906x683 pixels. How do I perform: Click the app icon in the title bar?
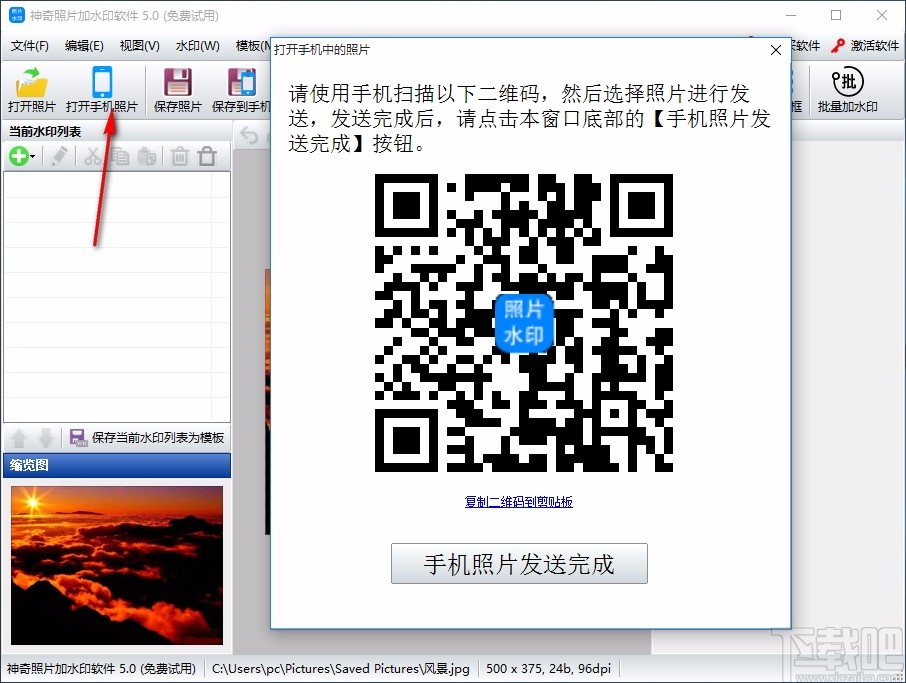(x=17, y=15)
